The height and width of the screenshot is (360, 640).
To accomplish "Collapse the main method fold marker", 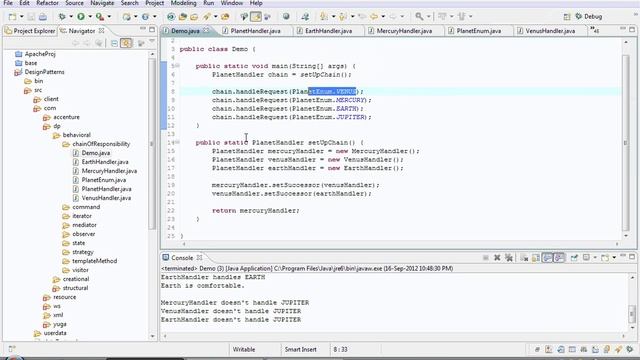I will coord(178,66).
